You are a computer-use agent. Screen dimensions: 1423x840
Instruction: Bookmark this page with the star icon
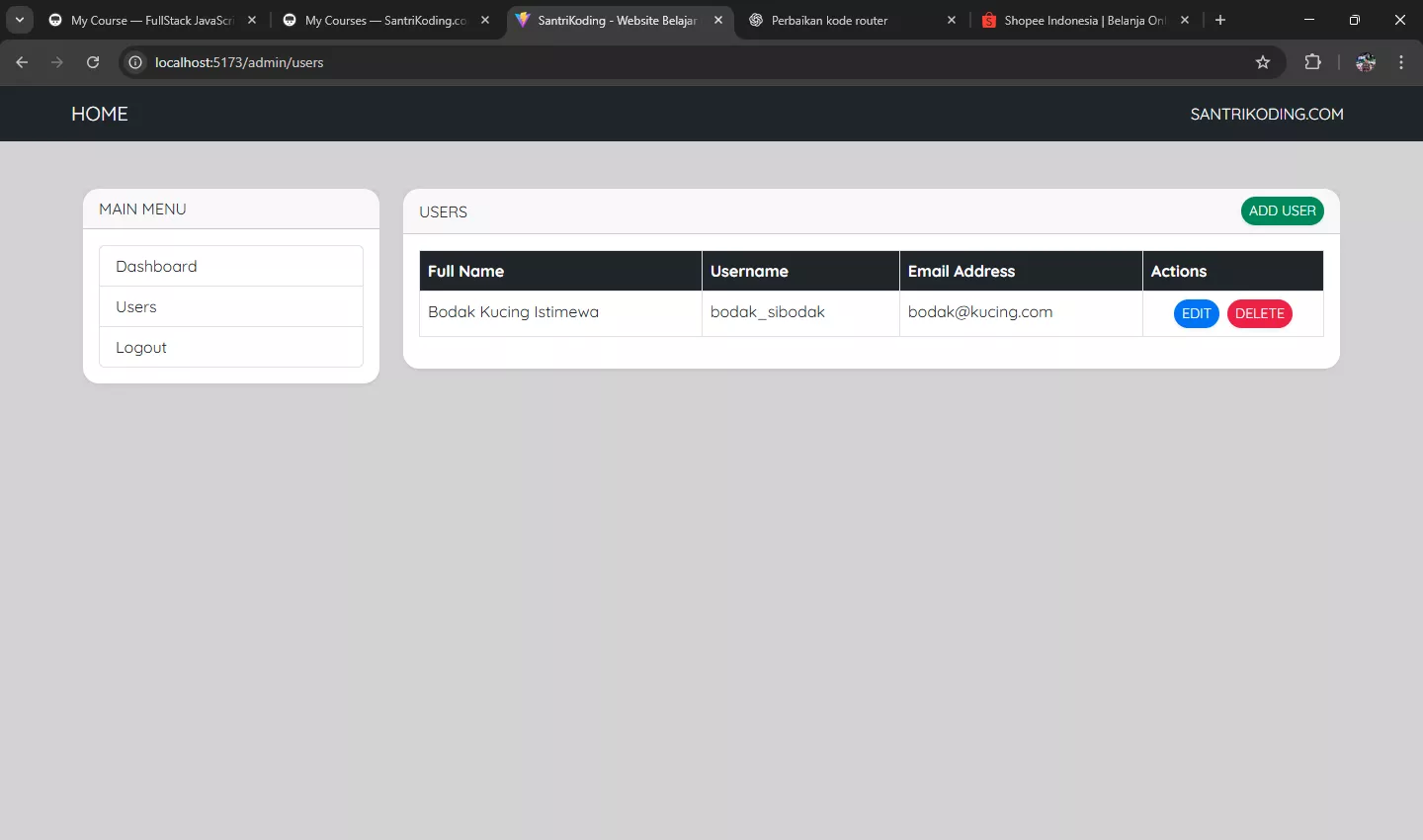[1263, 62]
